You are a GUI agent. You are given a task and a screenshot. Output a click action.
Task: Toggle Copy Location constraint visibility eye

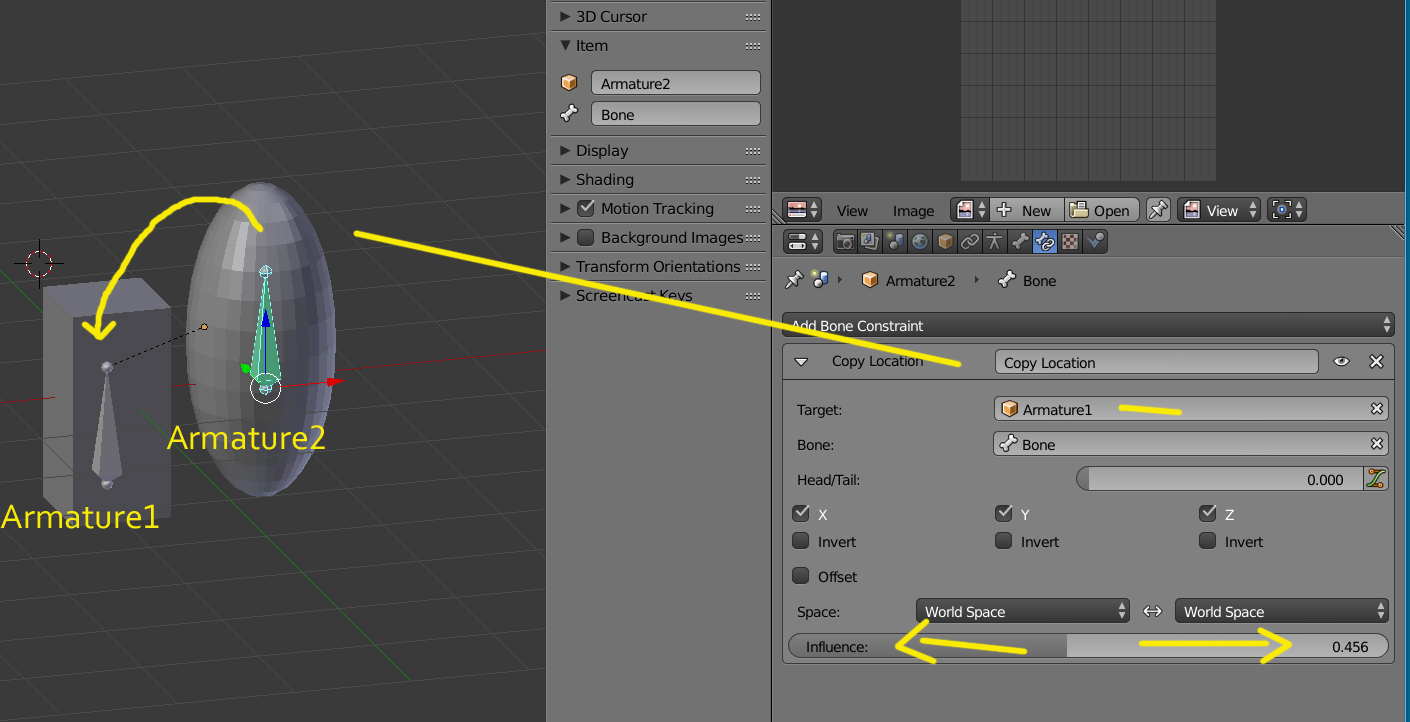tap(1342, 362)
